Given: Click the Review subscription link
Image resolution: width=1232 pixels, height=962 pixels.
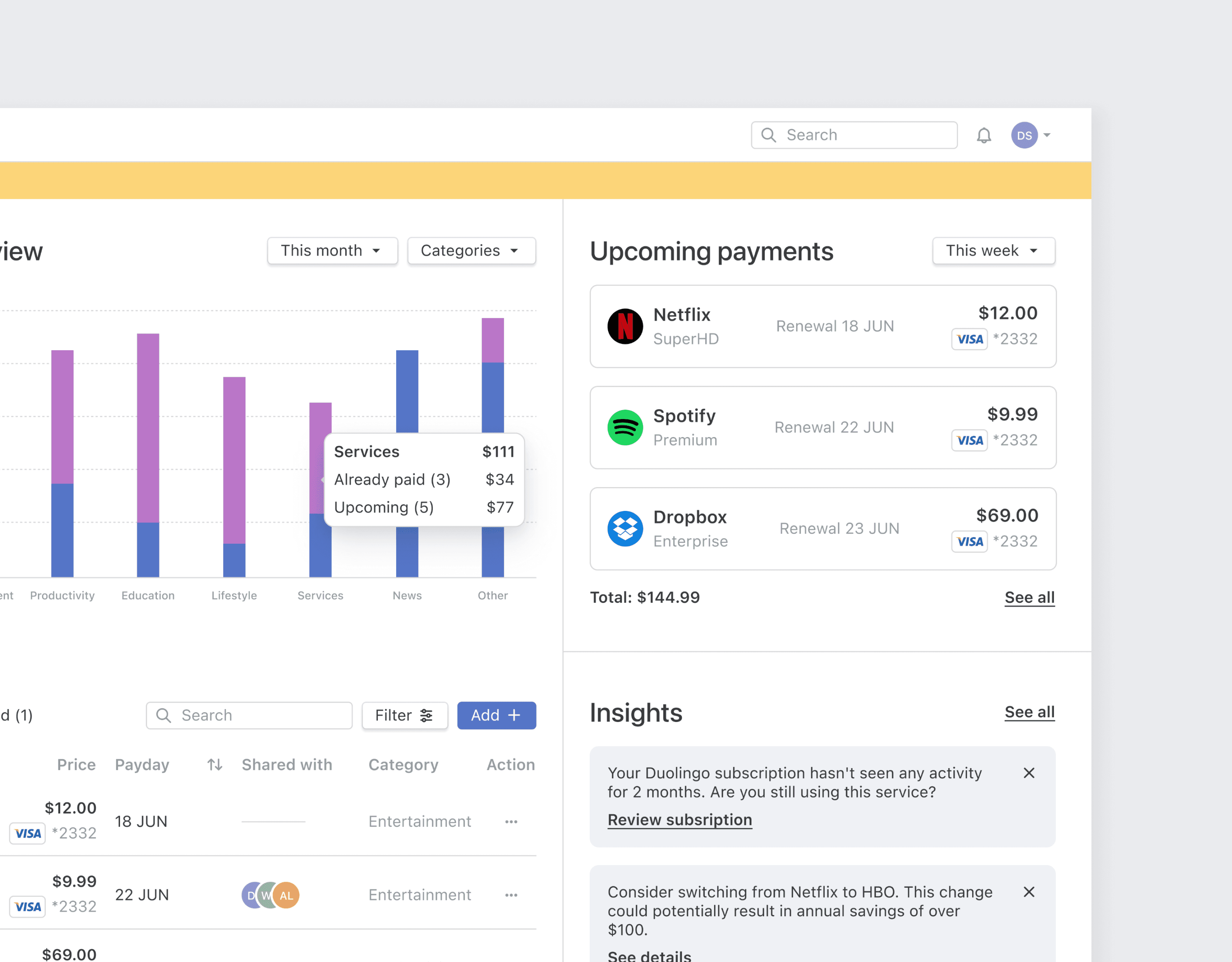Looking at the screenshot, I should pyautogui.click(x=679, y=820).
